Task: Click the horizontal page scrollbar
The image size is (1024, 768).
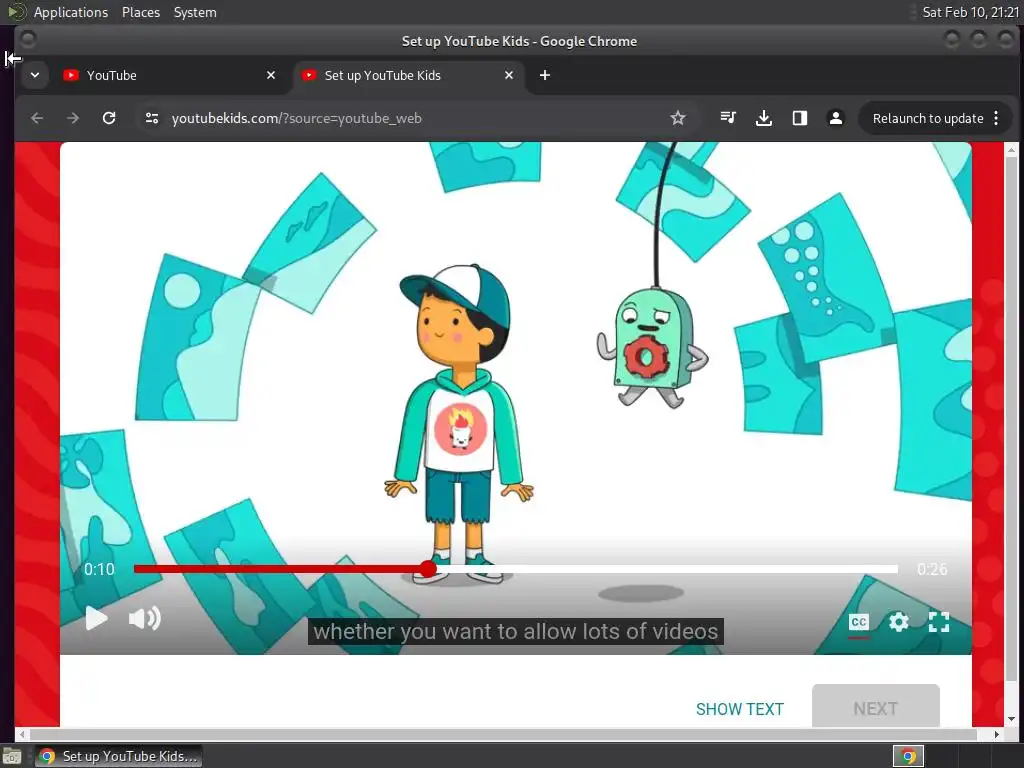Action: click(503, 734)
